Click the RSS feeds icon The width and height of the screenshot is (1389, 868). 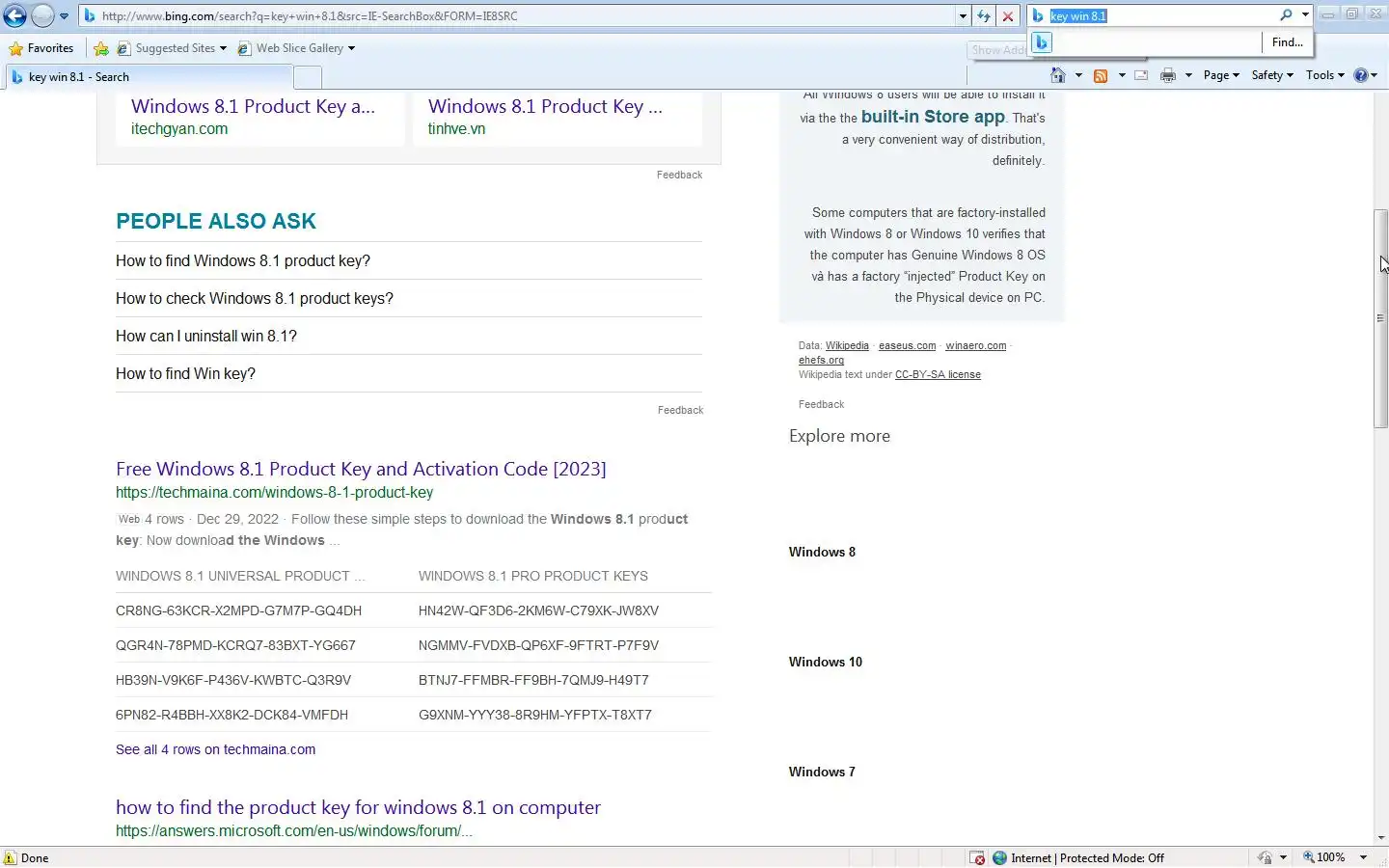pyautogui.click(x=1101, y=75)
